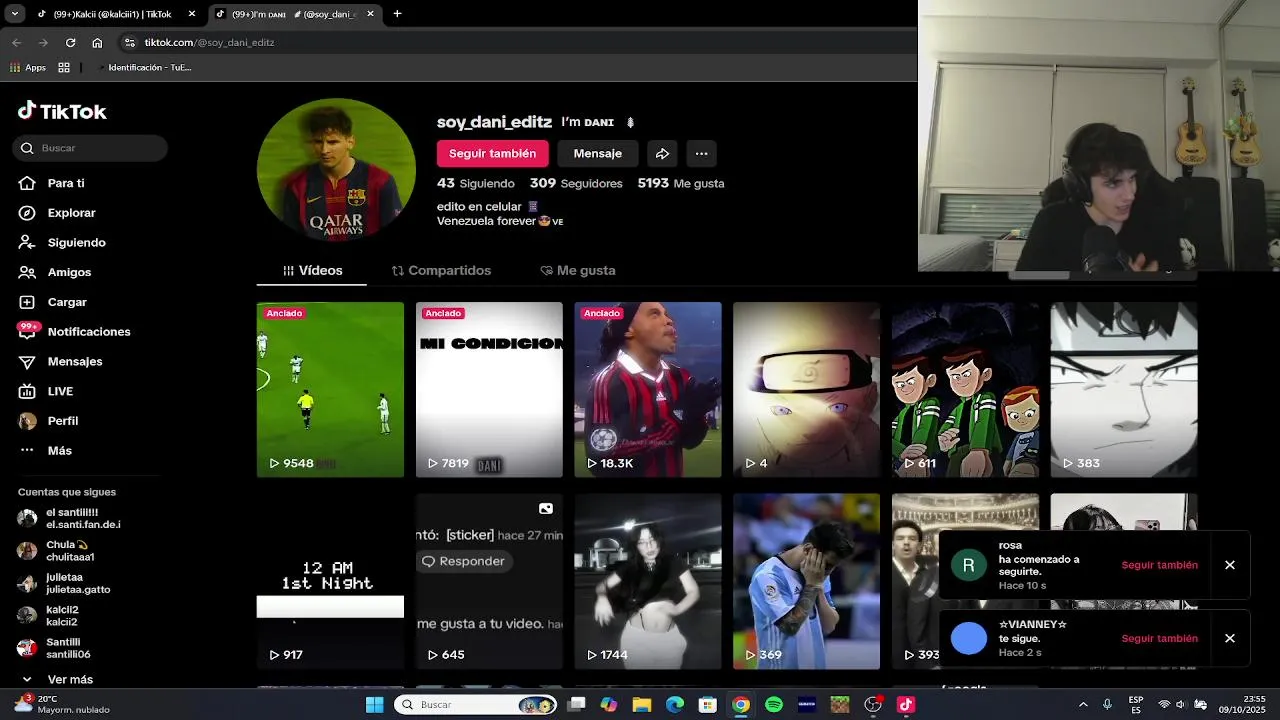This screenshot has width=1280, height=720.
Task: Open pinned video with 9548 views
Action: coord(330,390)
